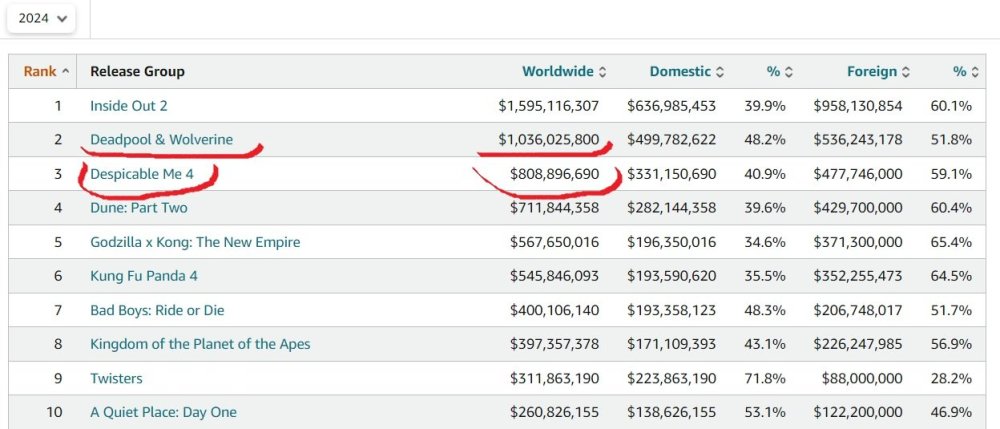
Task: Sort by the foreign percent column
Action: click(x=966, y=72)
